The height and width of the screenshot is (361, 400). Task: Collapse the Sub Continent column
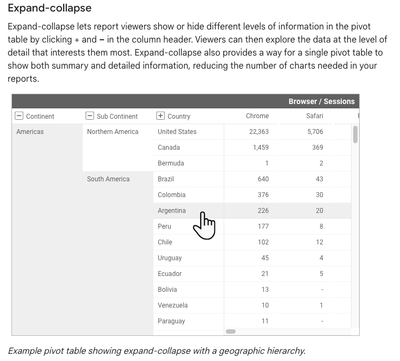click(90, 116)
